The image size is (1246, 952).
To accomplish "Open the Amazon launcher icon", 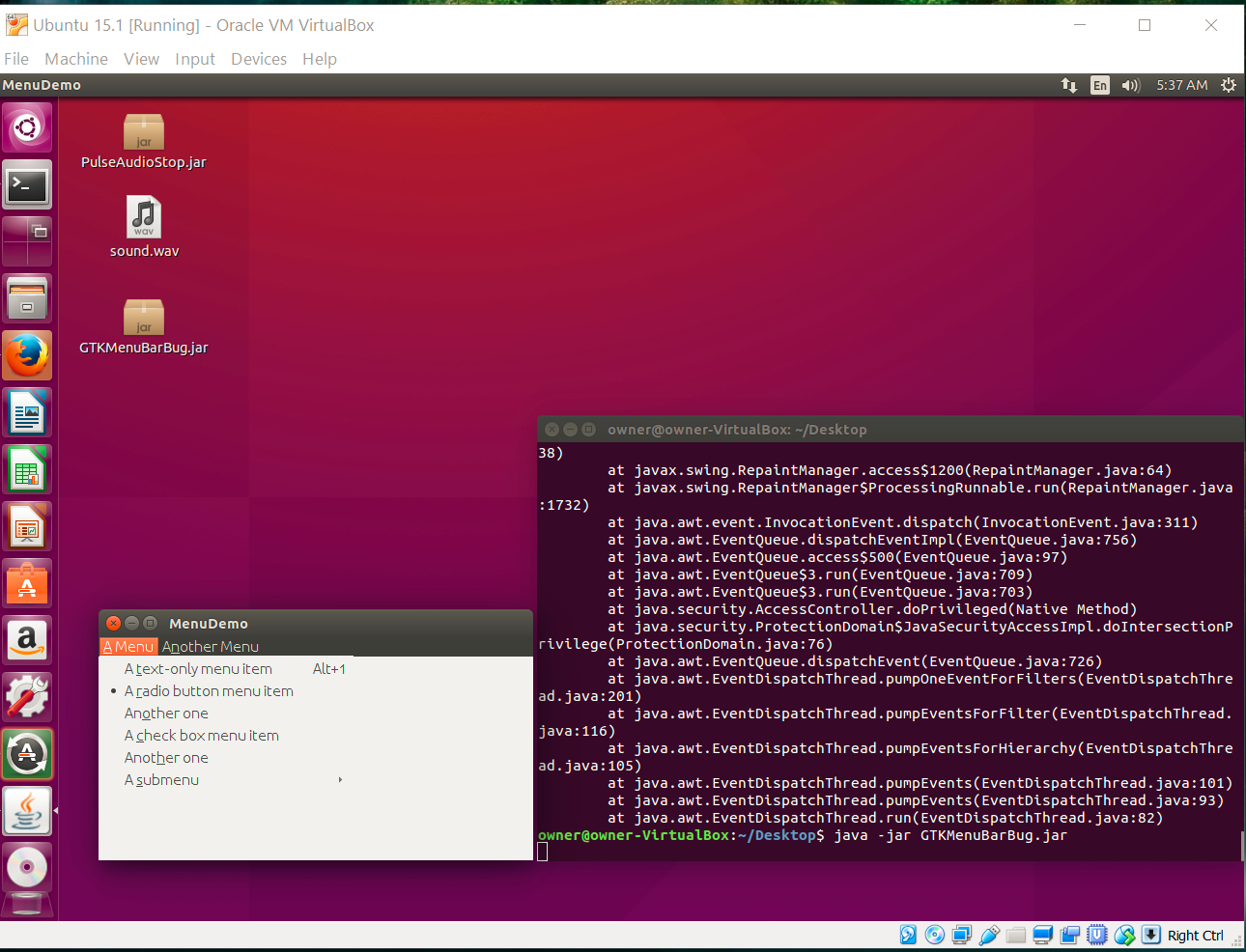I will tap(27, 640).
